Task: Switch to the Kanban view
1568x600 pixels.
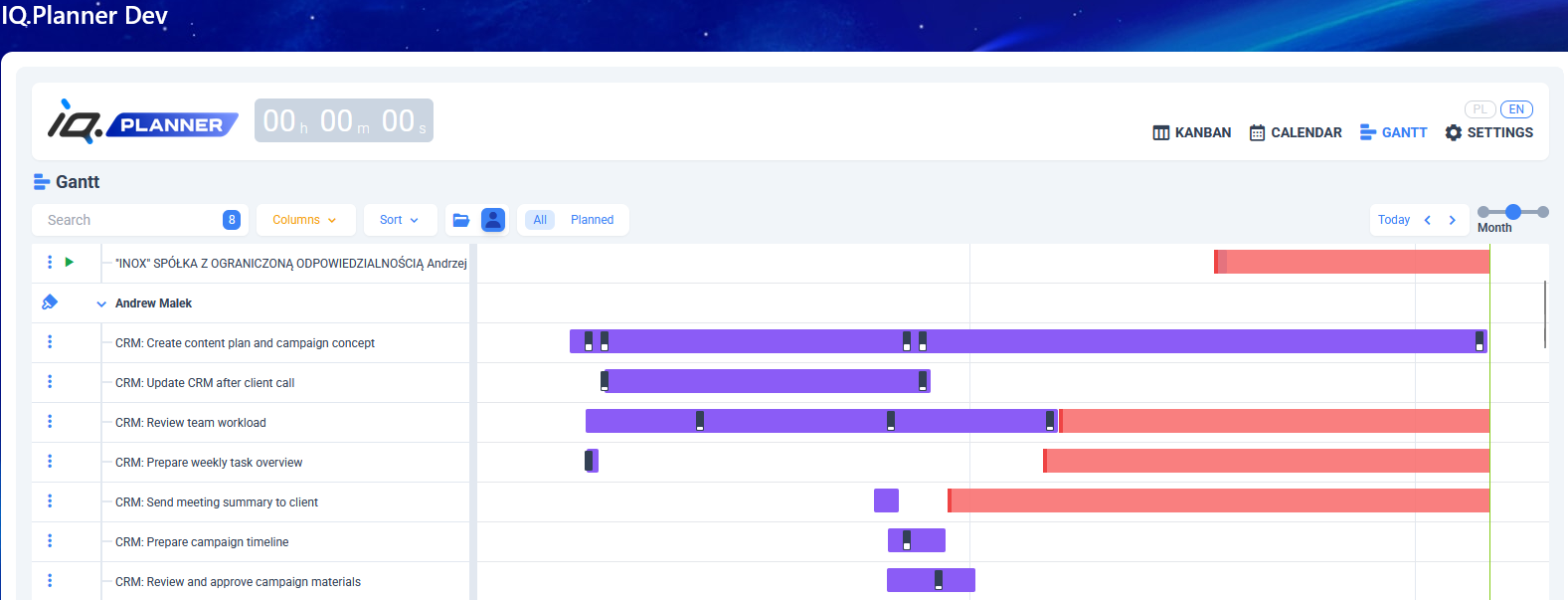Action: pos(1191,132)
